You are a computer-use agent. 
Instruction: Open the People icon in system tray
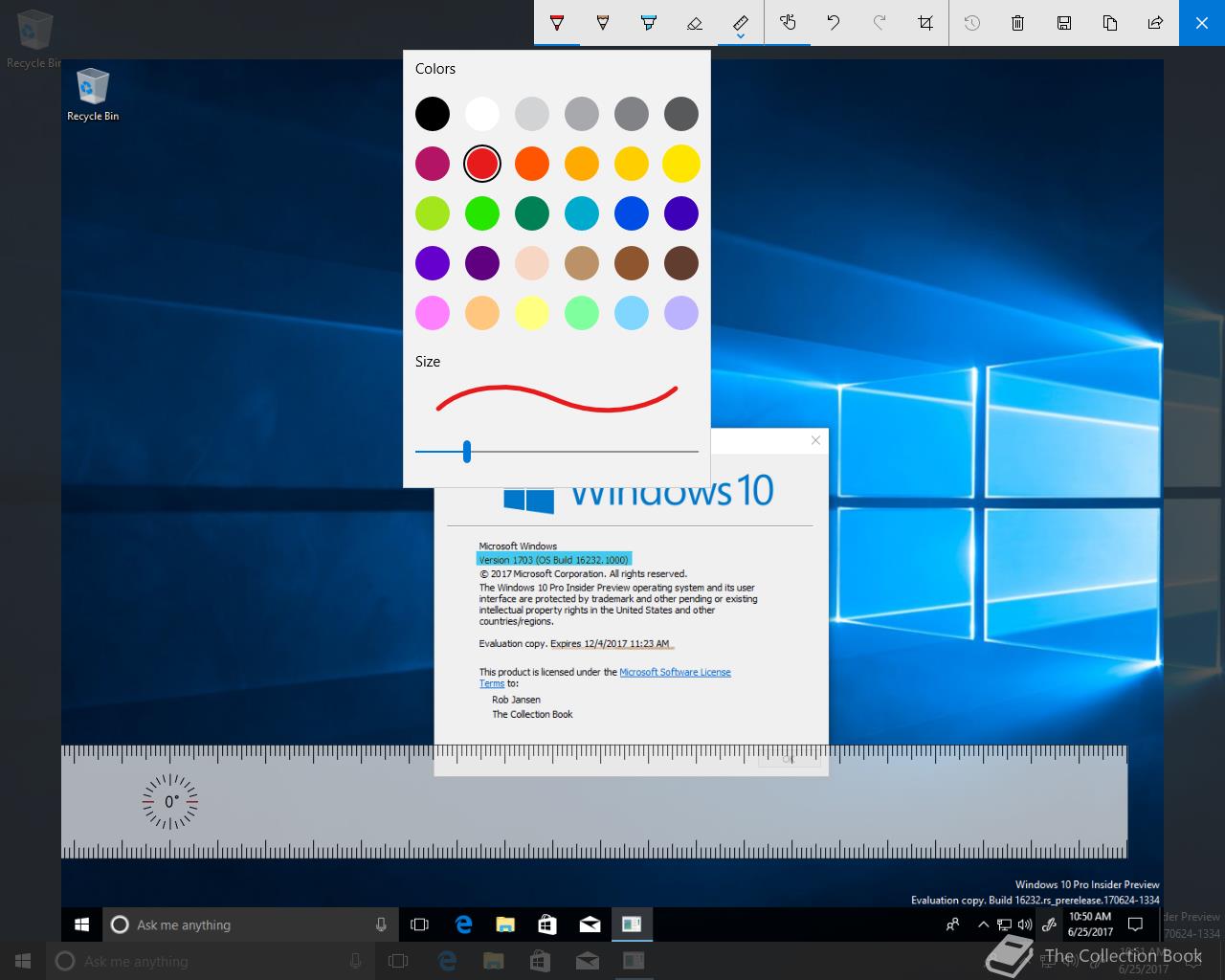(952, 924)
